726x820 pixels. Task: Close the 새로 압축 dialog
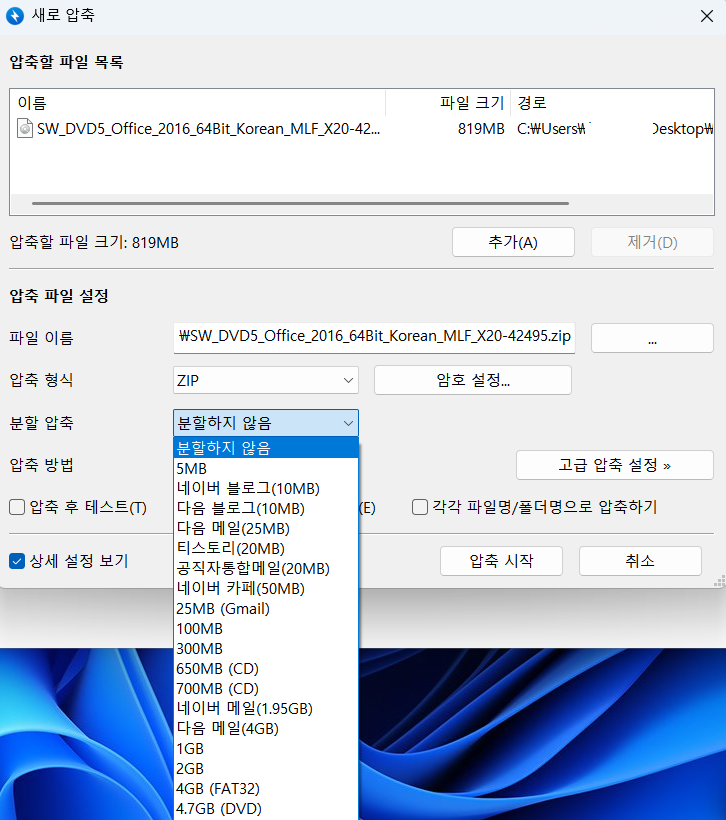[x=707, y=16]
